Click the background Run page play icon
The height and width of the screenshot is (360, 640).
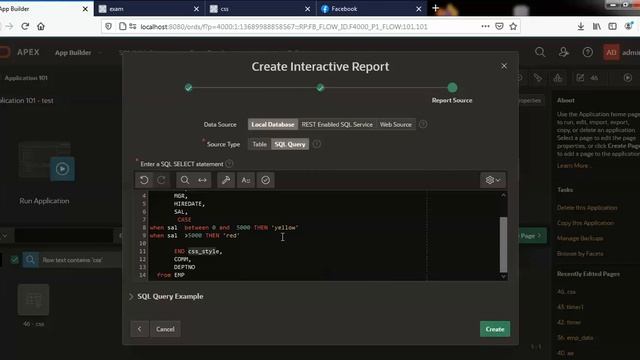point(628,78)
